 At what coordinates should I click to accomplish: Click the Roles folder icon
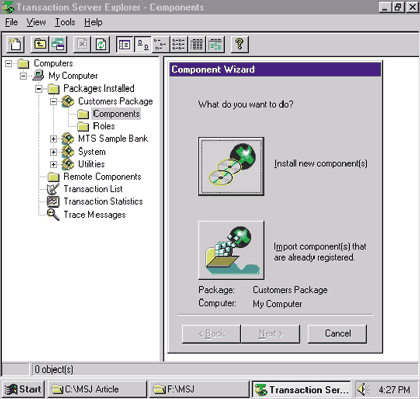83,126
